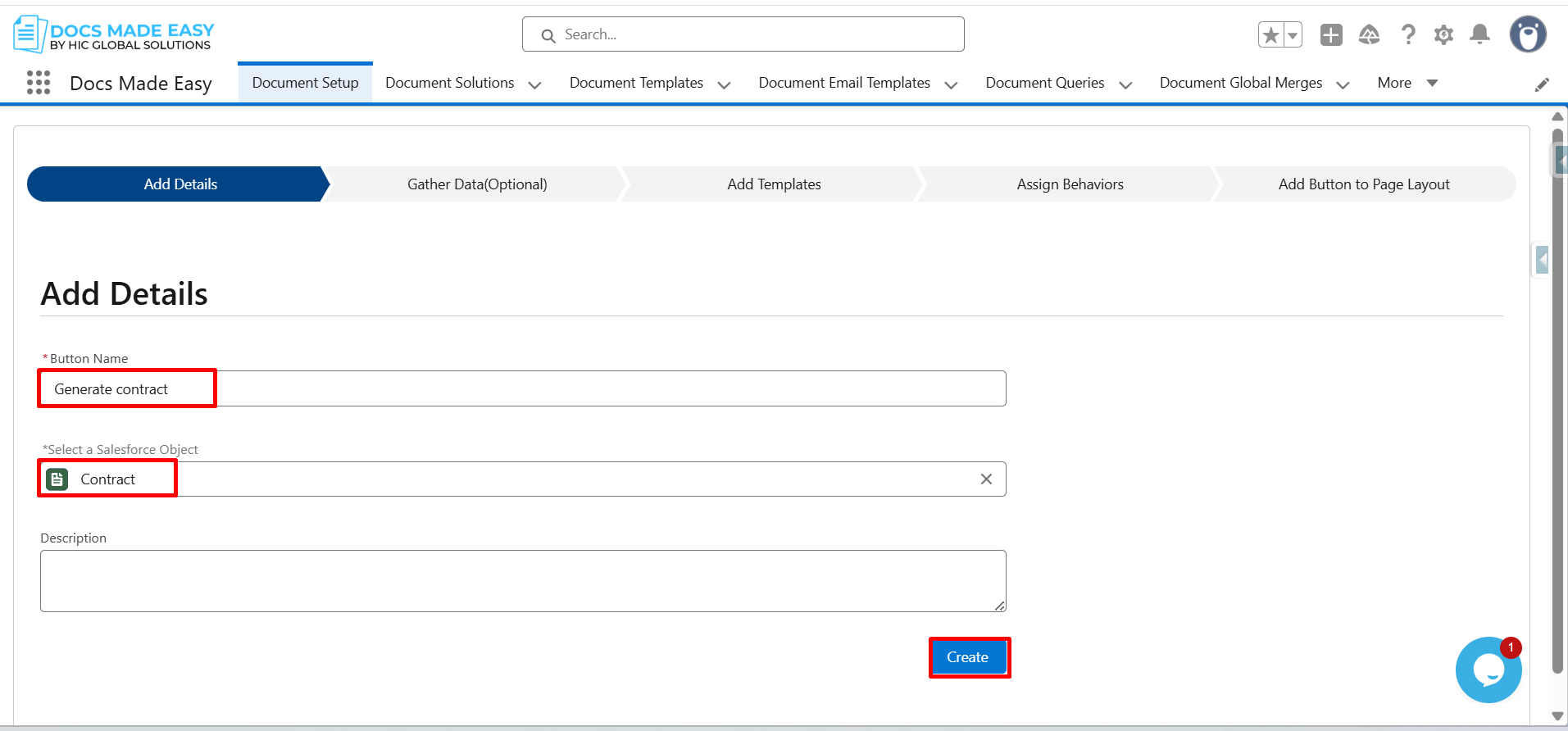The image size is (1568, 731).
Task: Click the pencil edit navigation icon
Action: click(1542, 84)
